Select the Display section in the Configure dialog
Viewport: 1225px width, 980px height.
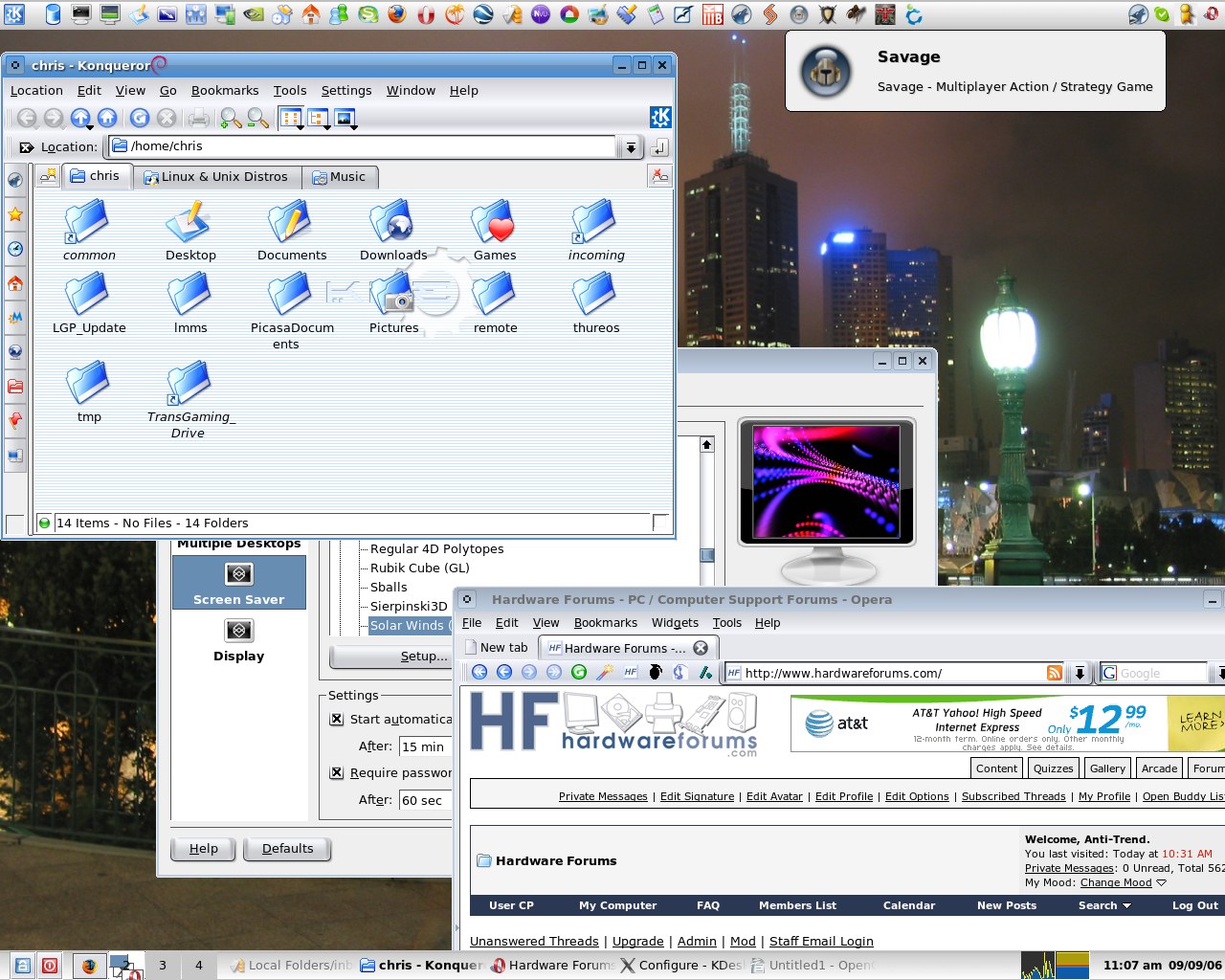point(238,641)
